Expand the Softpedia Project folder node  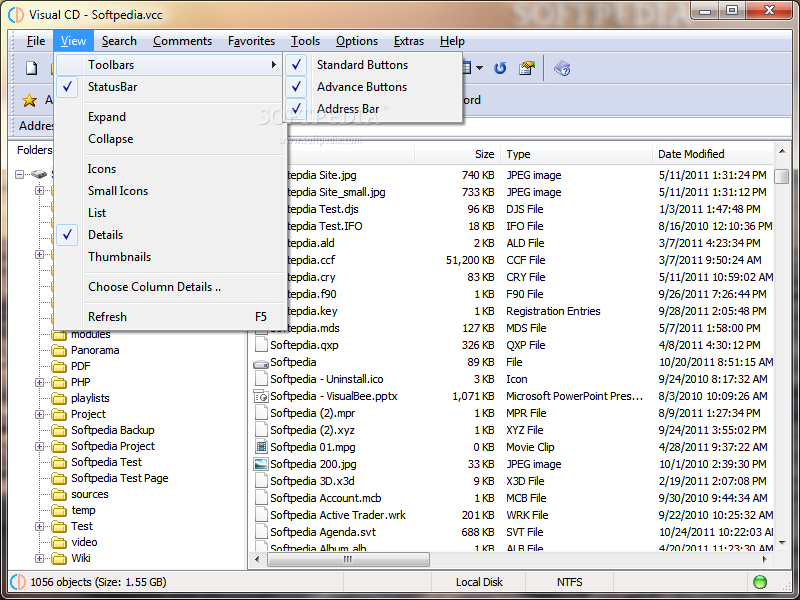coord(39,446)
